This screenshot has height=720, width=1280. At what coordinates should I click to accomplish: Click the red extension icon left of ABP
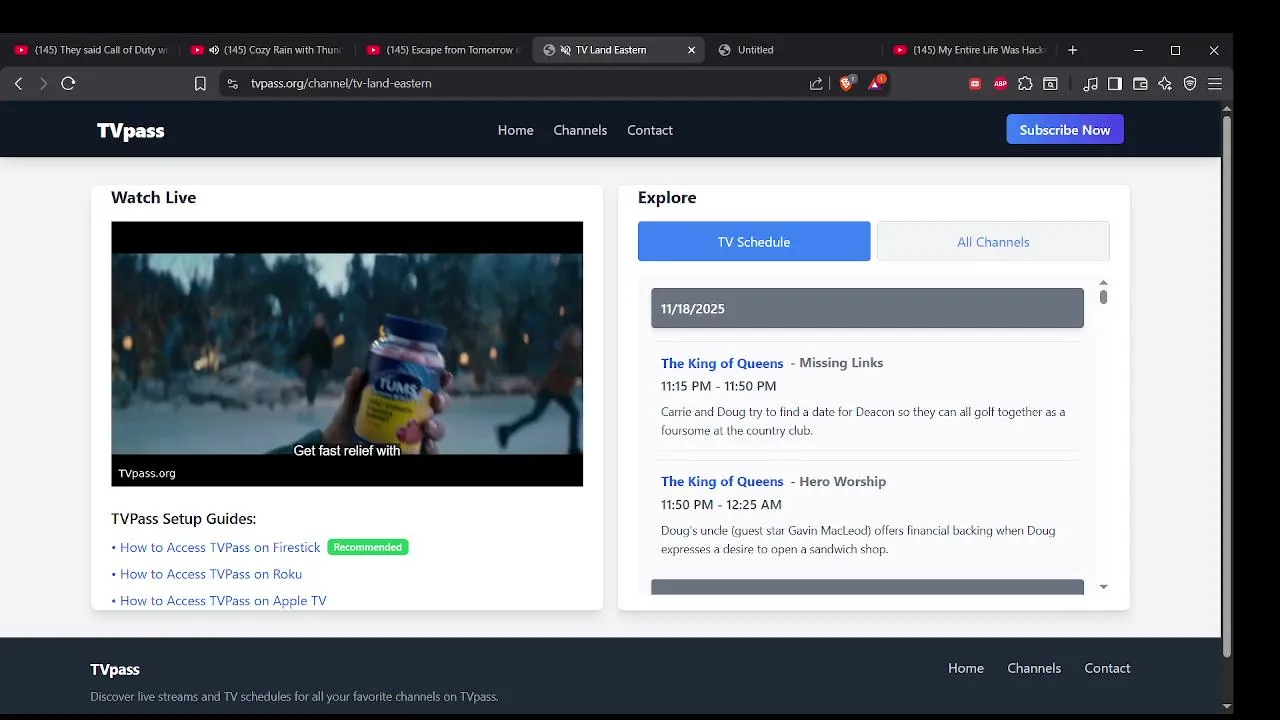pos(975,84)
